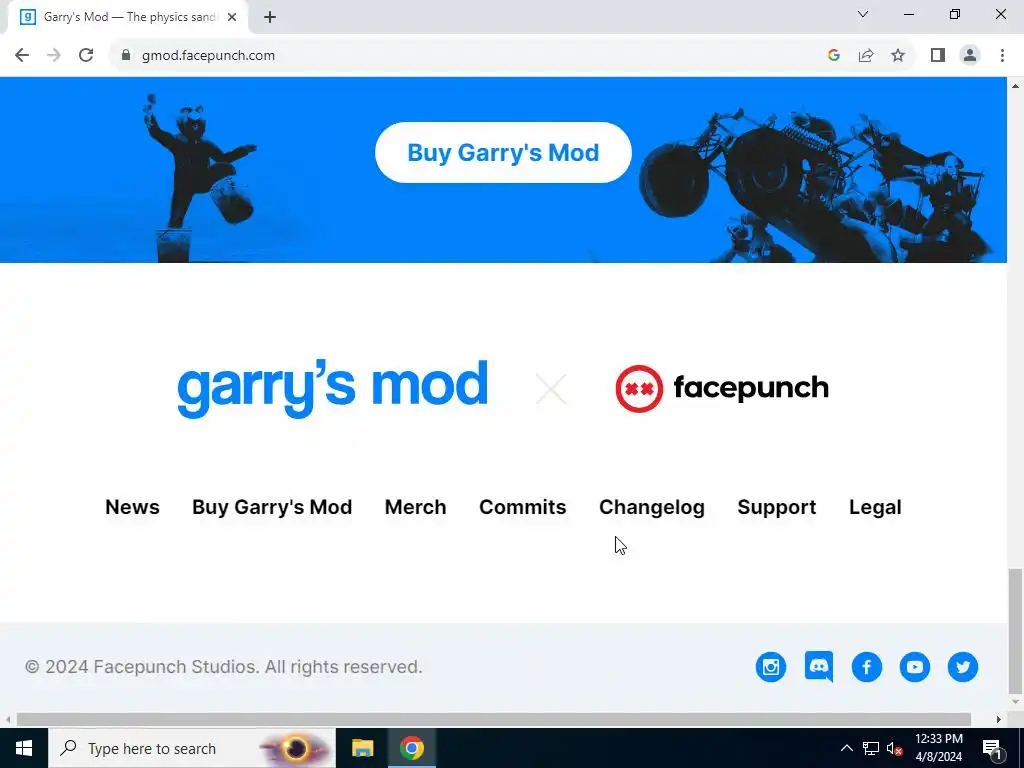
Task: Click the Google icon in address bar
Action: tap(833, 56)
